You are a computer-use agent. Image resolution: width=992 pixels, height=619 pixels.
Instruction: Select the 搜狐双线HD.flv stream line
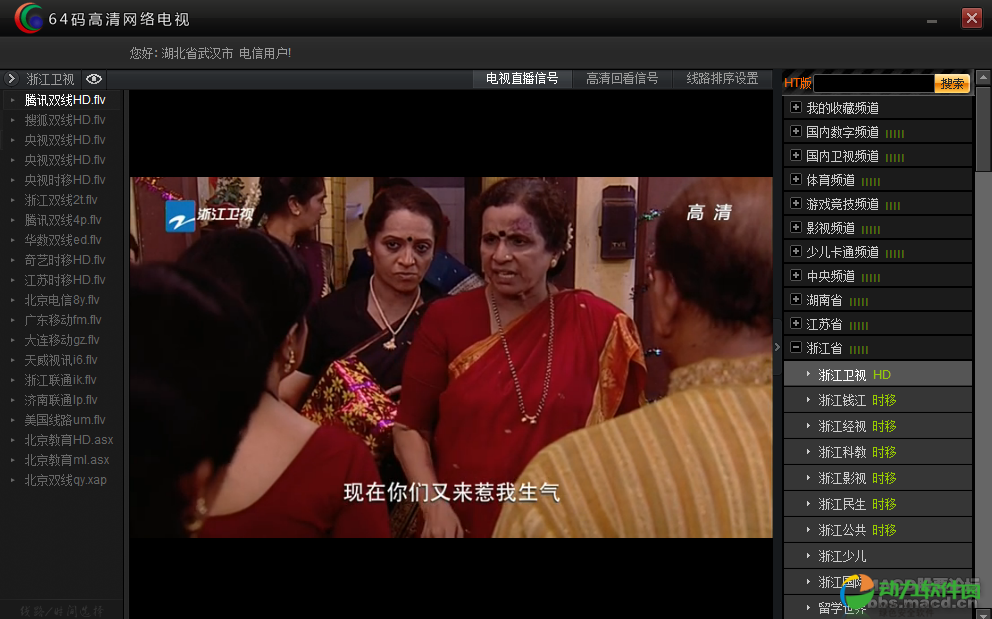tap(65, 120)
